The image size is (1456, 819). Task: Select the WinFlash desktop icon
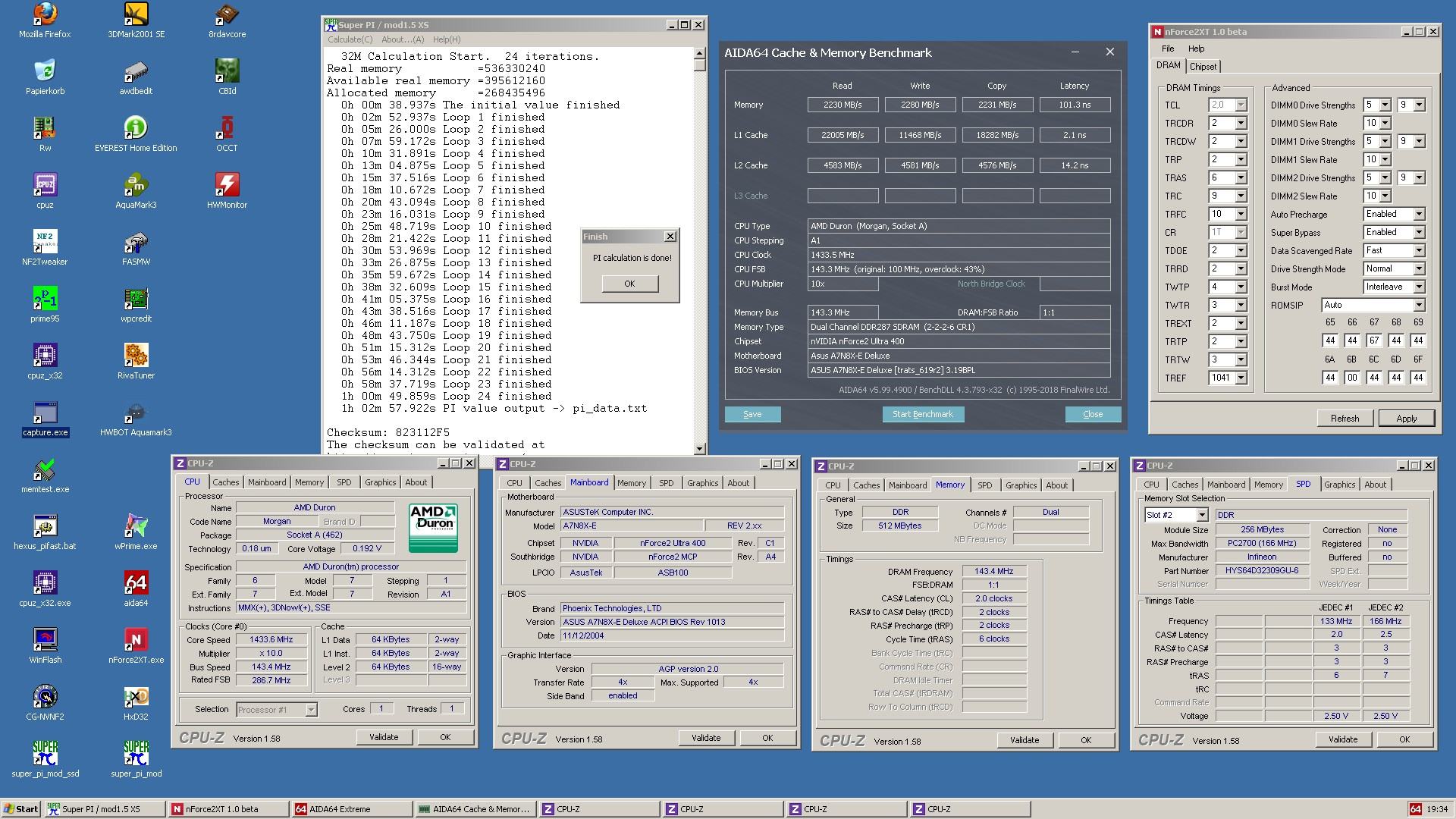click(x=45, y=646)
